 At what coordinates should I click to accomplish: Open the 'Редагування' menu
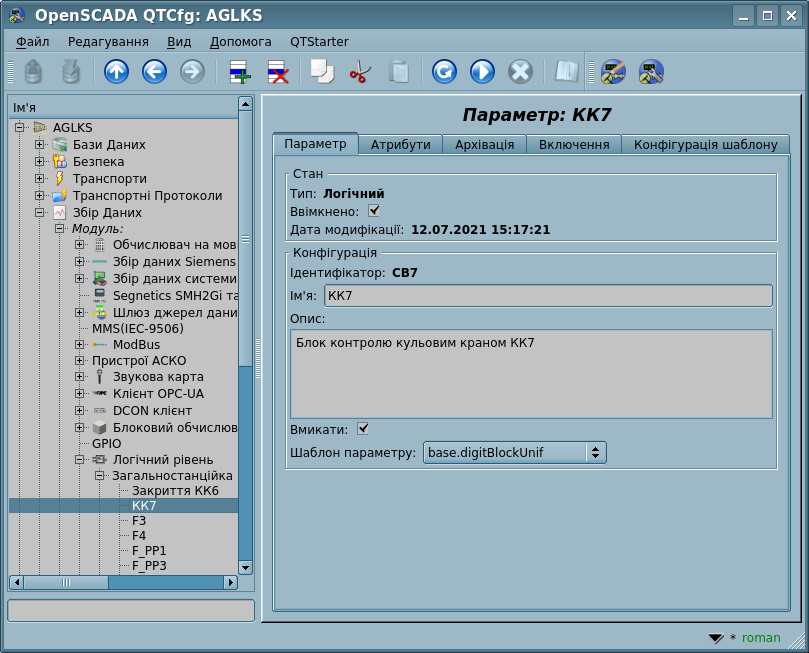[x=108, y=42]
